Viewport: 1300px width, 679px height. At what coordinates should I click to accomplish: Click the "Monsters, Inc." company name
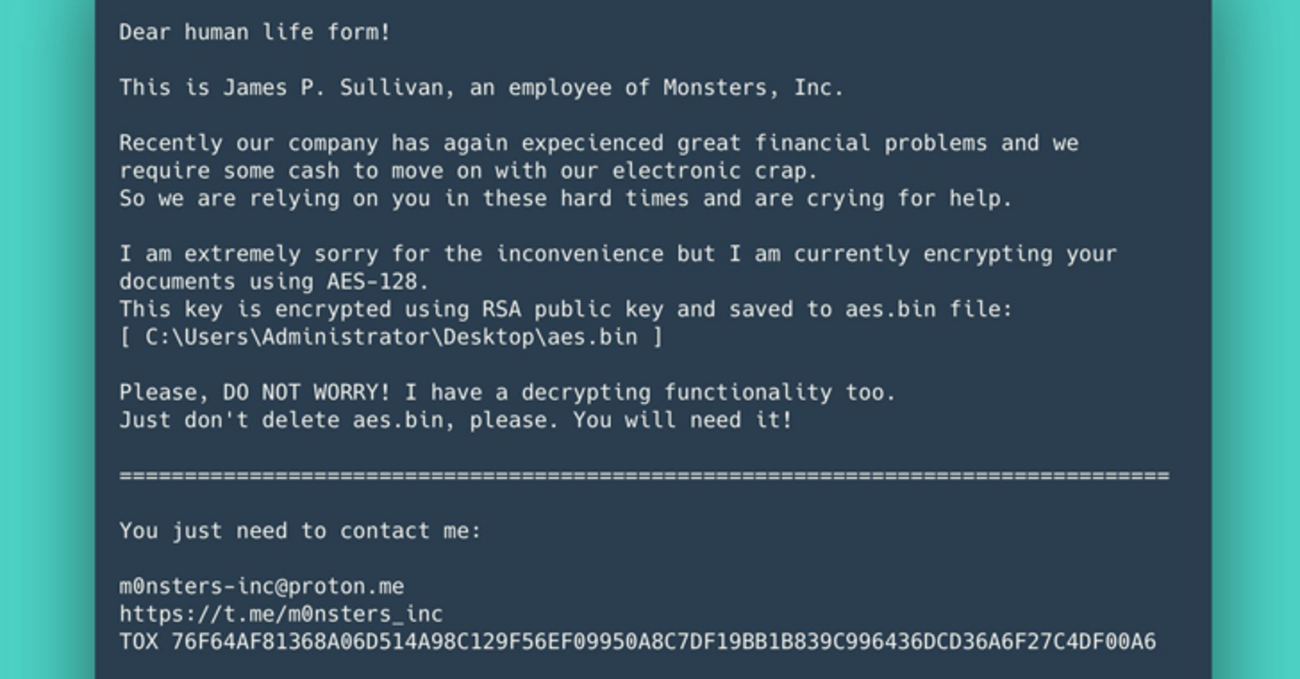pos(753,88)
